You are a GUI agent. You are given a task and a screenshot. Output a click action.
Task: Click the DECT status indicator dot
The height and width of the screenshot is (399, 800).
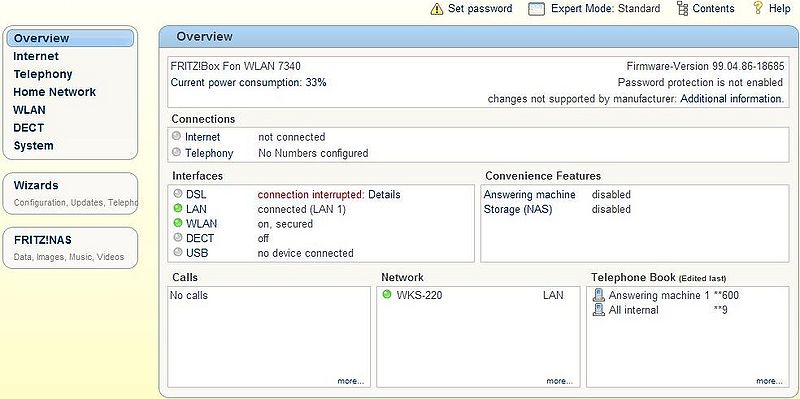click(x=178, y=237)
